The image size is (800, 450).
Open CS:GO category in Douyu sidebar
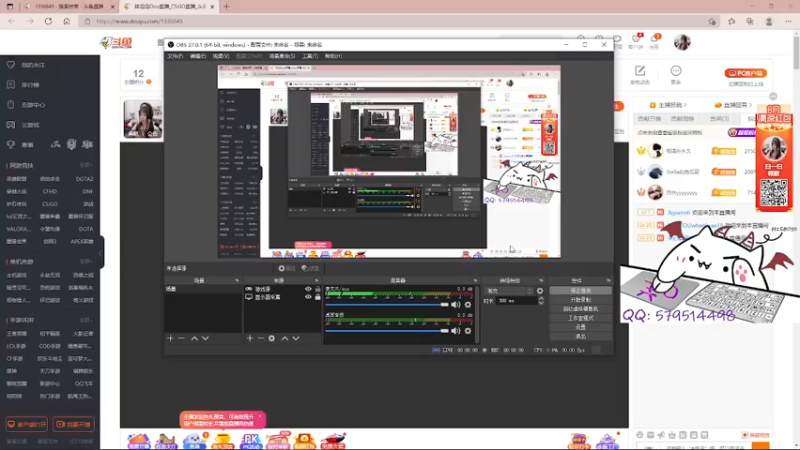[x=50, y=204]
